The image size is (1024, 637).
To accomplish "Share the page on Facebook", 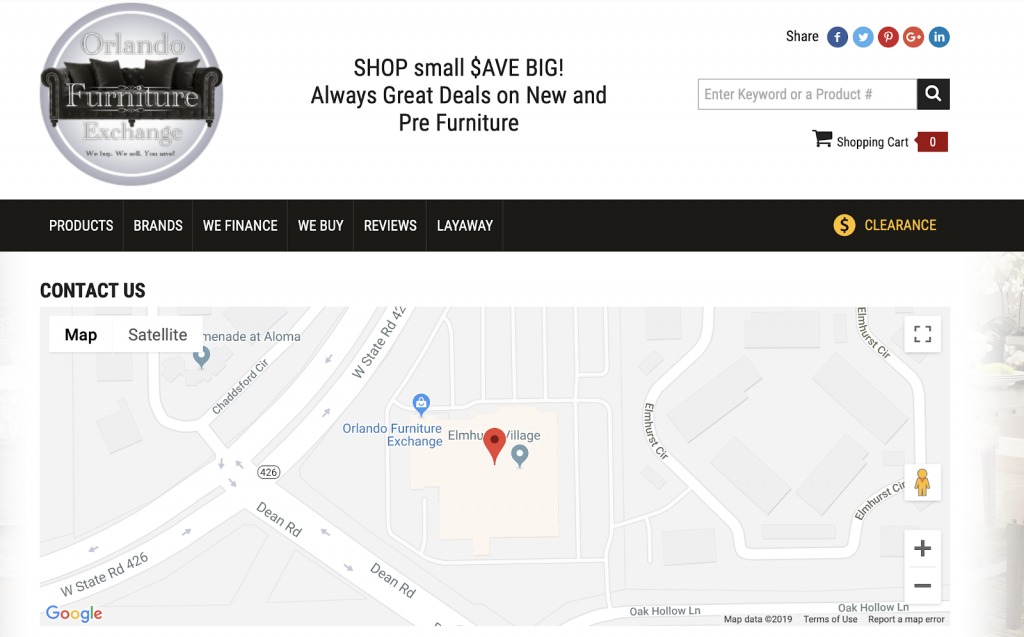I will point(836,36).
